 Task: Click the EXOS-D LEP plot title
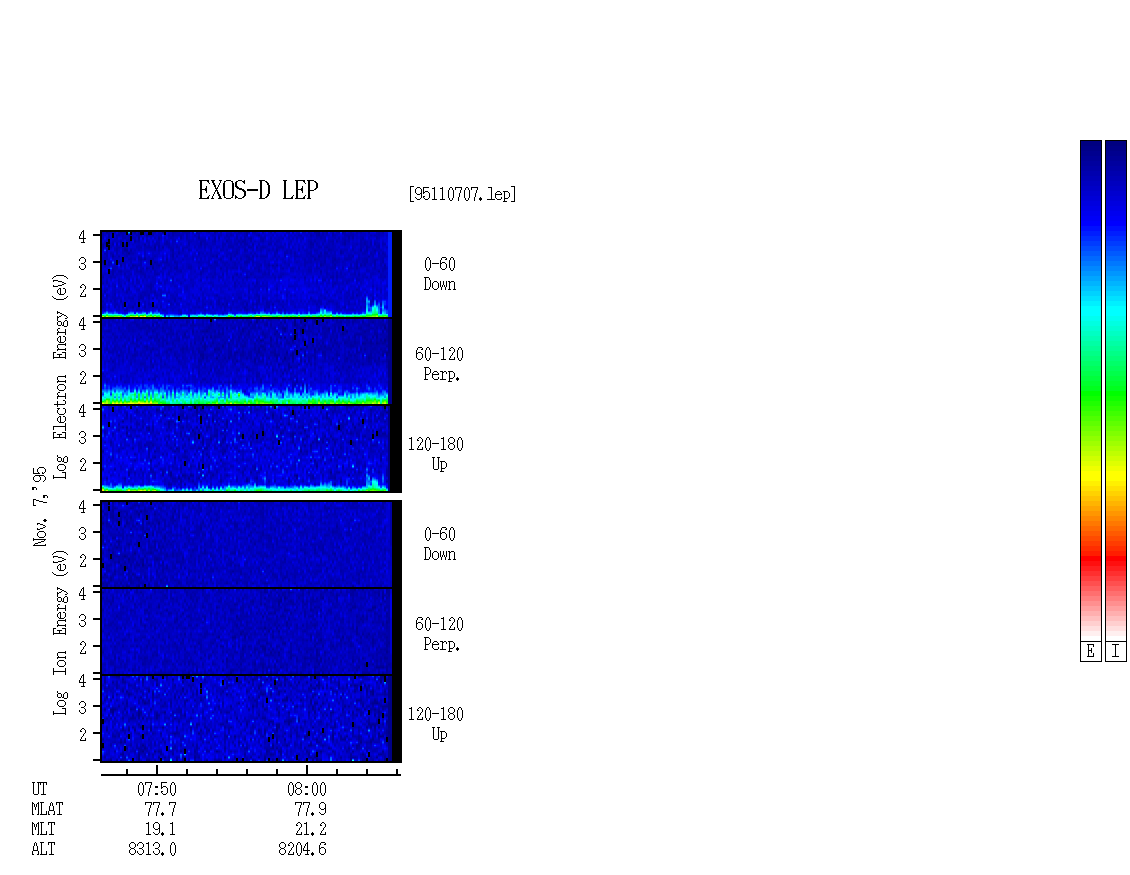[x=258, y=190]
